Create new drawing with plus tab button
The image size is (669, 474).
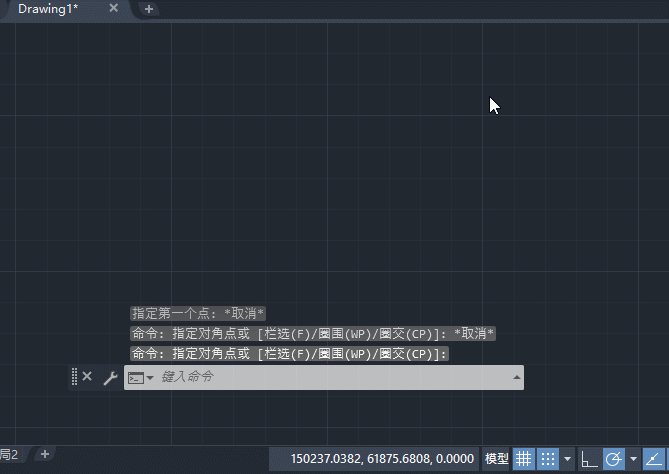[x=149, y=9]
